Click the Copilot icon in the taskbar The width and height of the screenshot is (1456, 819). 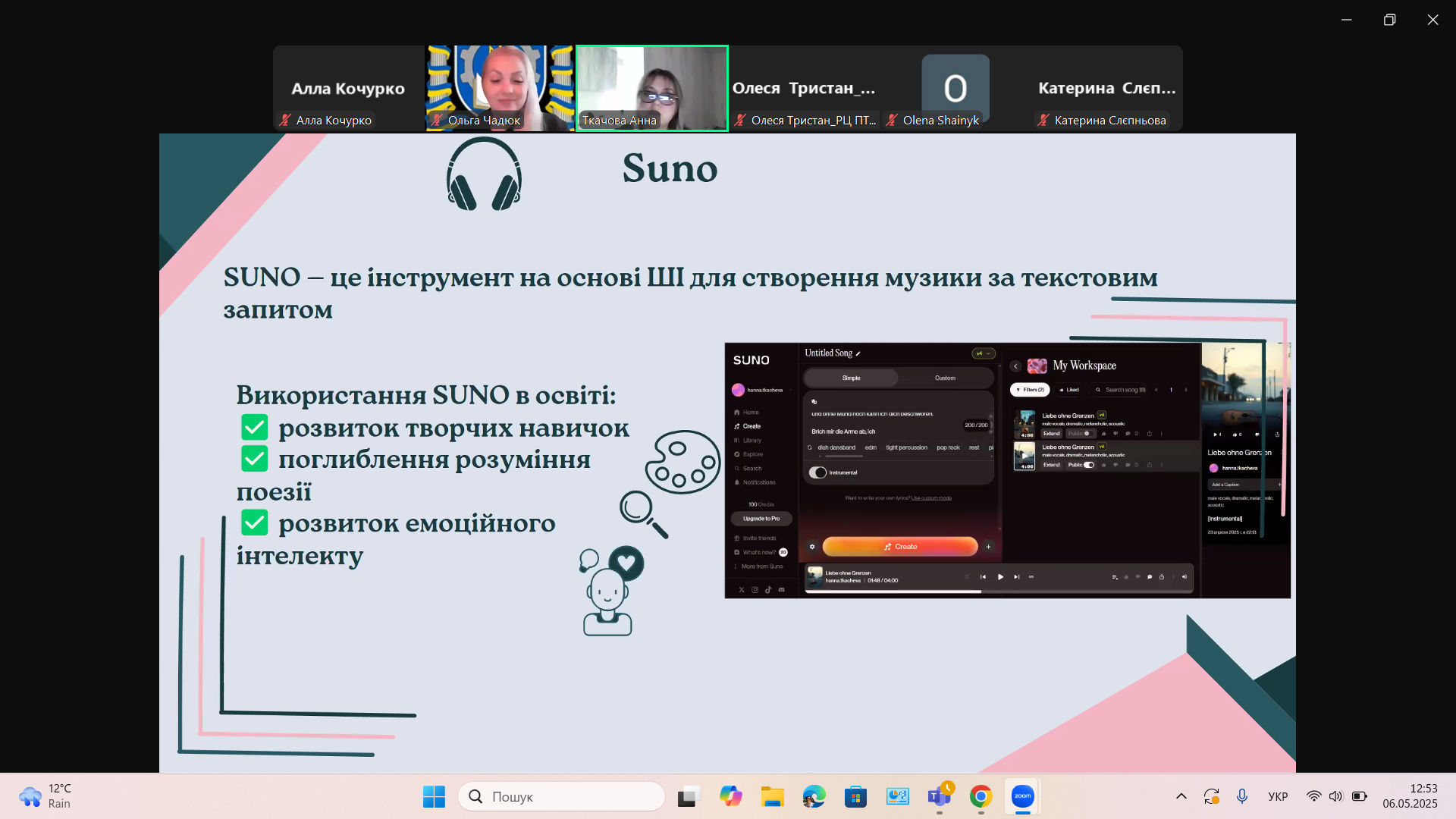tap(730, 796)
